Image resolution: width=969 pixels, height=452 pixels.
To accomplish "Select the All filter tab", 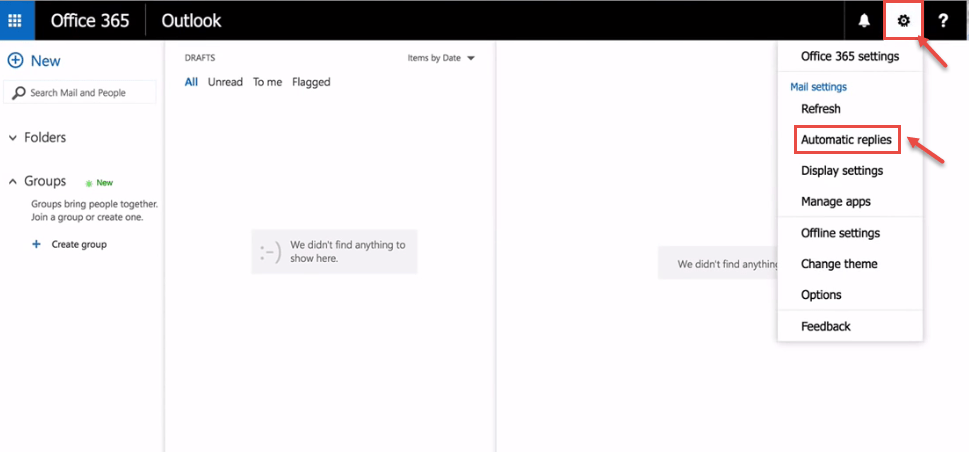I will (191, 82).
